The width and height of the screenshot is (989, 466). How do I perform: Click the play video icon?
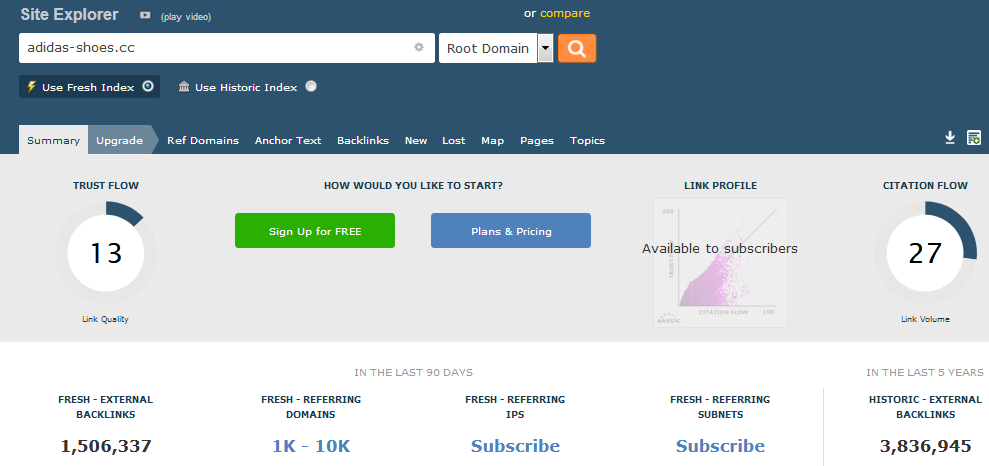point(145,15)
